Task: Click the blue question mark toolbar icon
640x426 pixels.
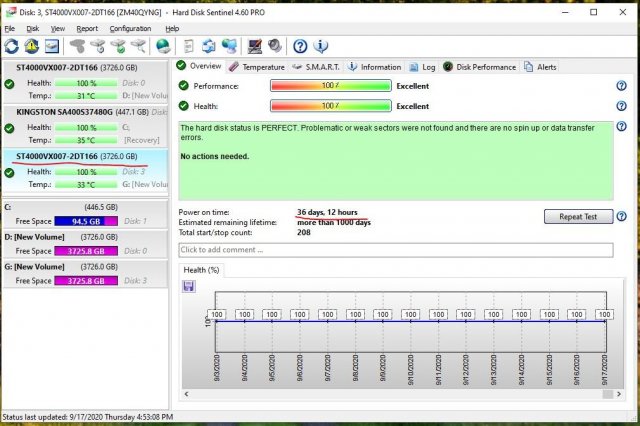Action: click(300, 46)
